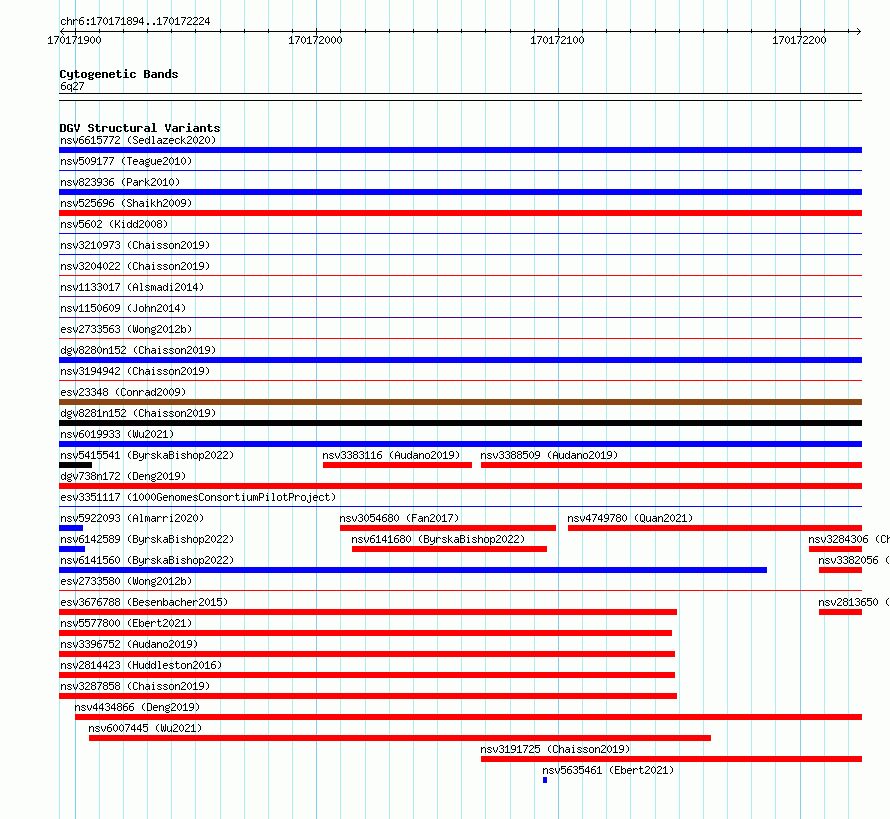Image resolution: width=890 pixels, height=819 pixels.
Task: Click nsv3396752 (Audano2019) label
Action: coord(129,644)
